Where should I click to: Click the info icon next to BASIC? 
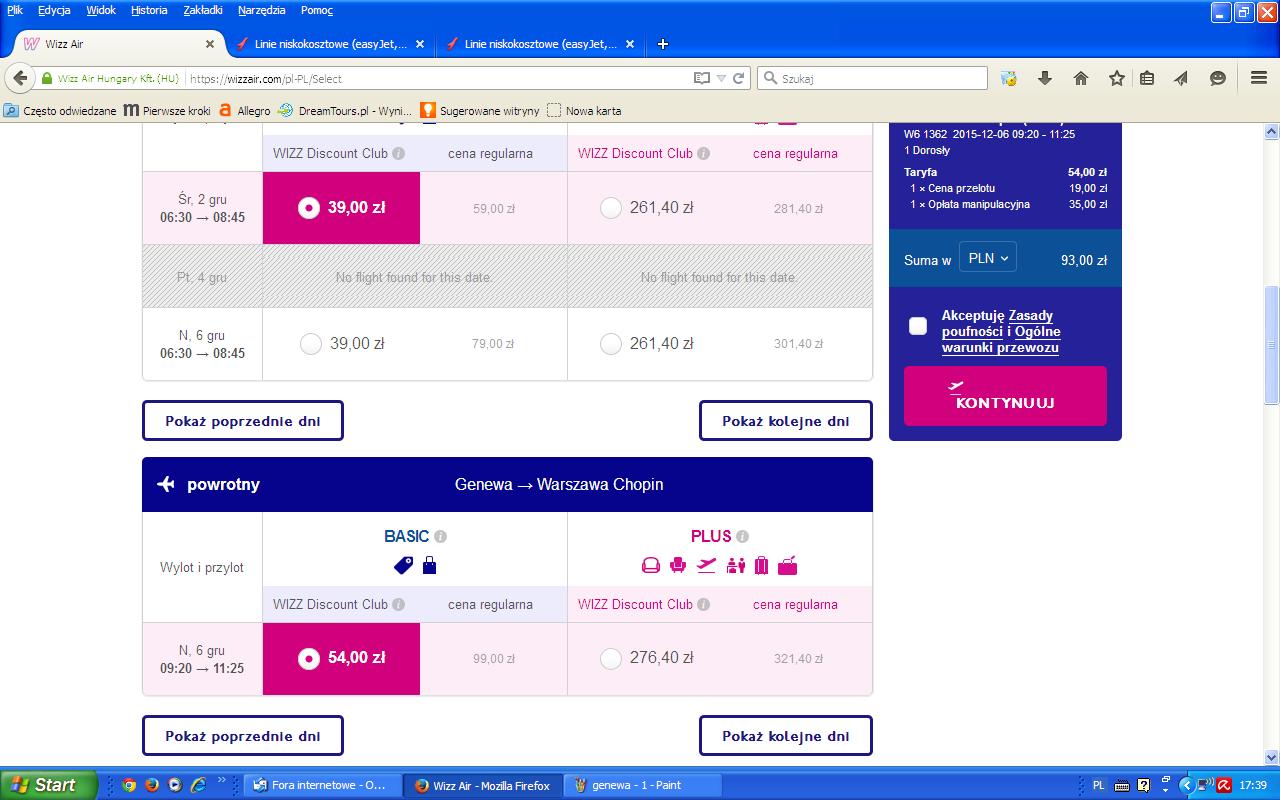point(440,537)
